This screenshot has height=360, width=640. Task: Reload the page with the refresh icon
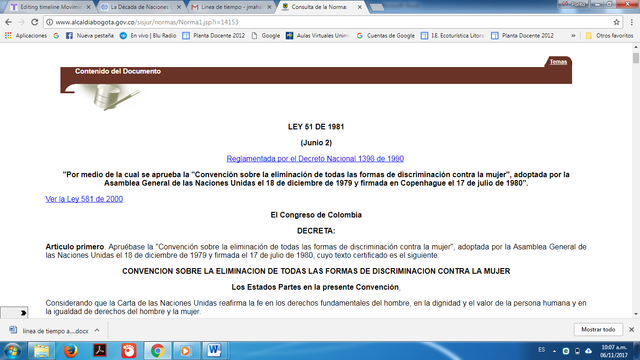click(35, 22)
